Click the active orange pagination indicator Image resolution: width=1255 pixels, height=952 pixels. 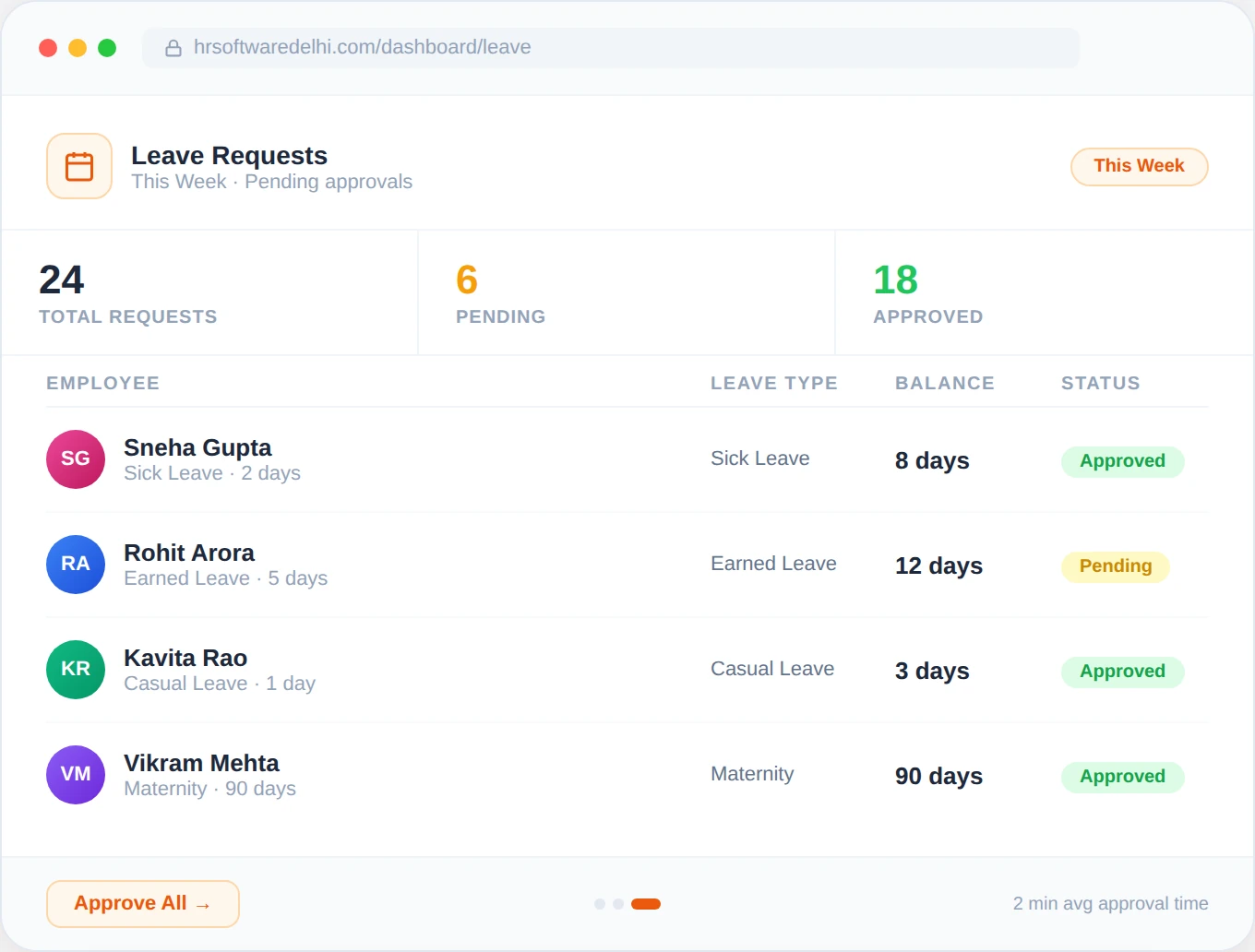[x=645, y=903]
